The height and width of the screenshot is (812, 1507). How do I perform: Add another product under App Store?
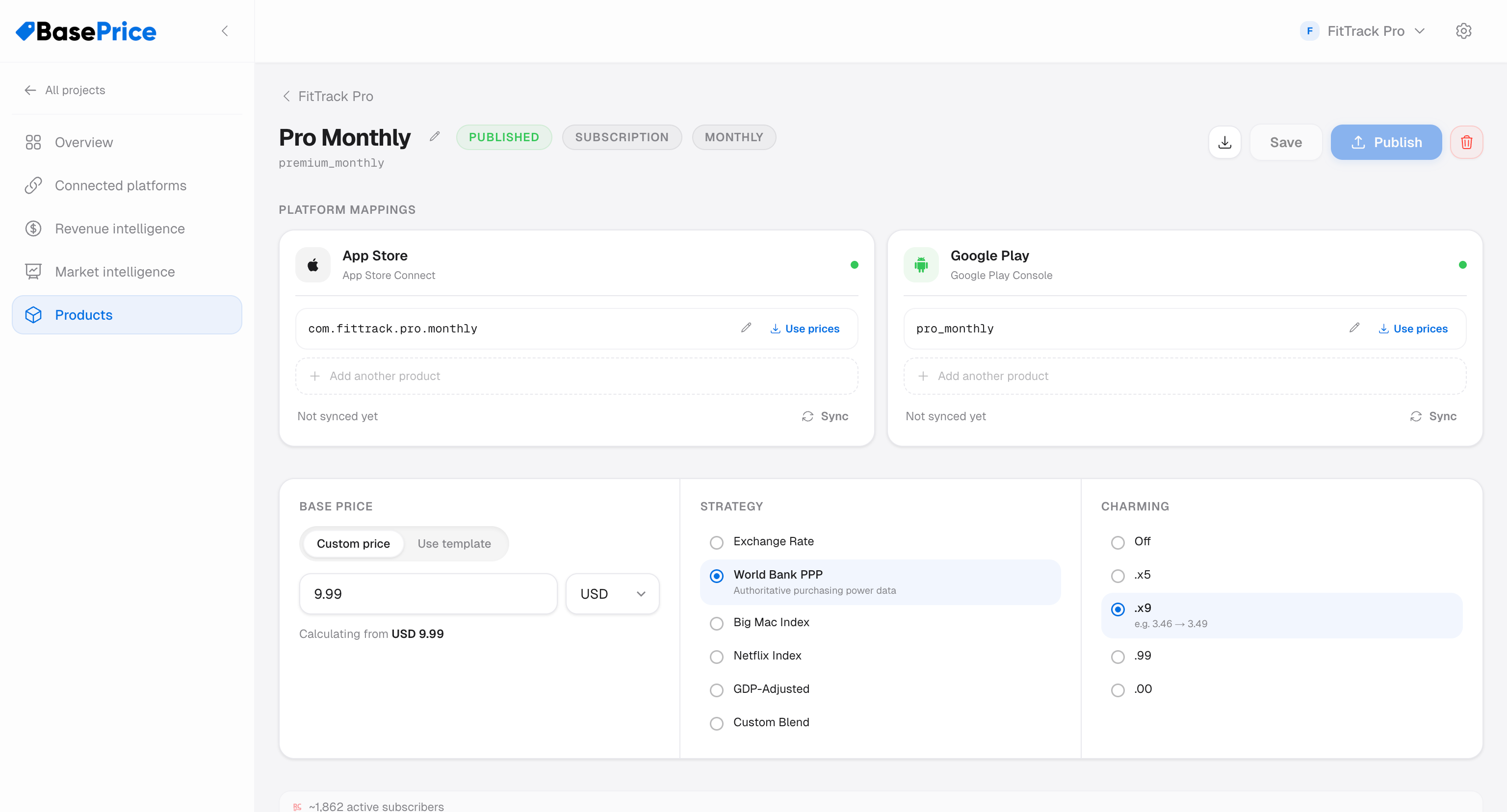click(576, 376)
